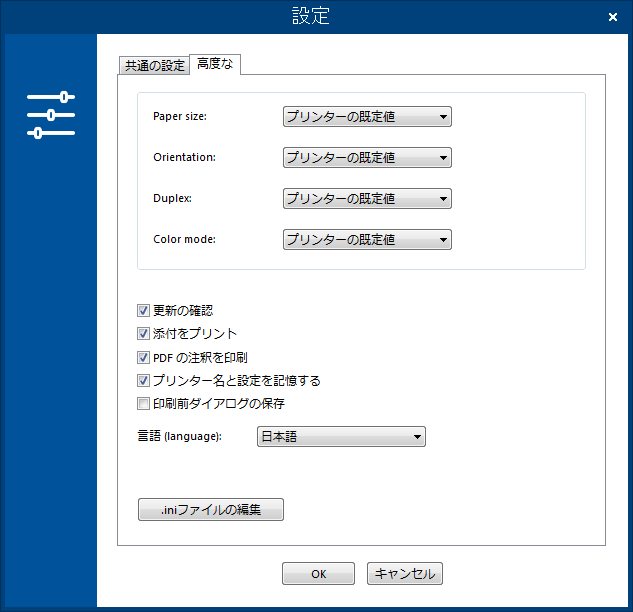Click the 設定 title text

(x=311, y=16)
